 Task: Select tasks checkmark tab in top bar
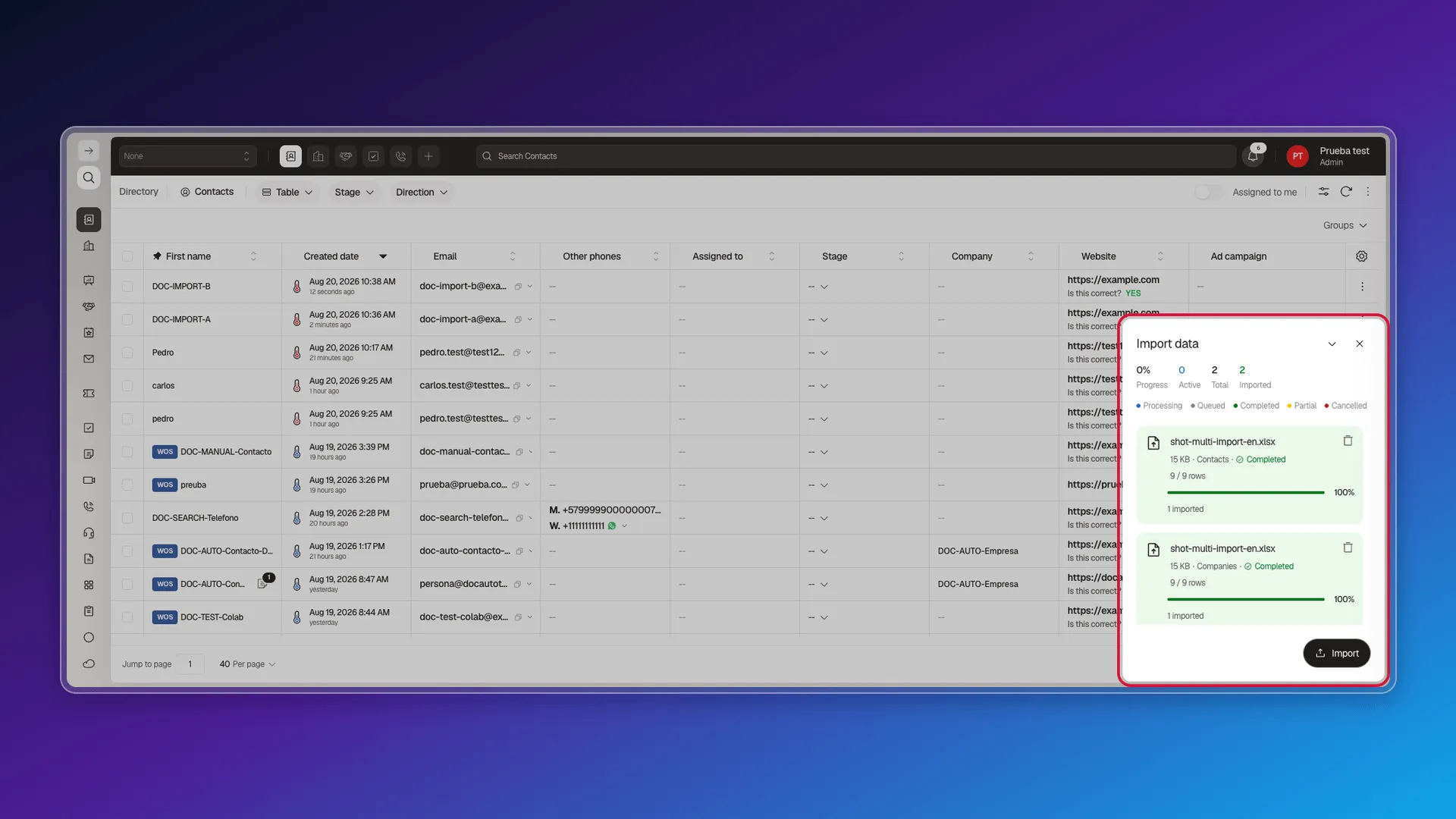(x=374, y=156)
